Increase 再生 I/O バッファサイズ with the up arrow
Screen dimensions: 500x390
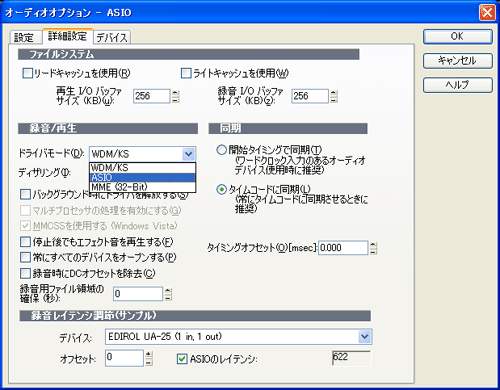click(x=176, y=93)
